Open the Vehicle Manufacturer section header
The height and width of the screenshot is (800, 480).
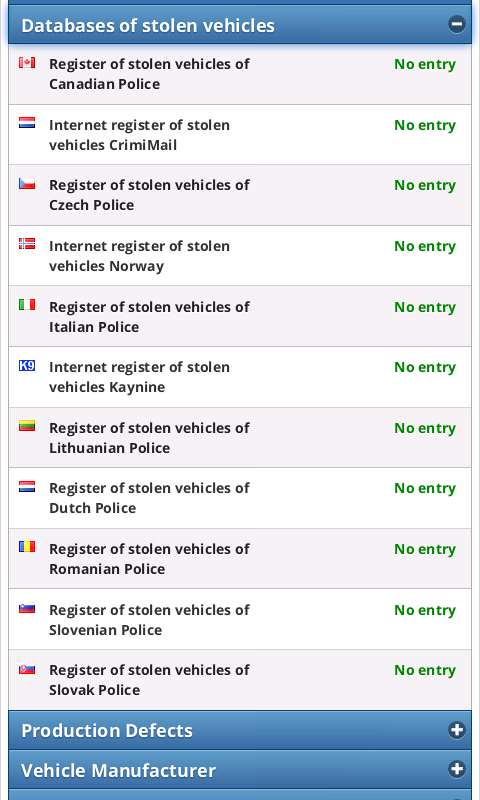point(240,769)
